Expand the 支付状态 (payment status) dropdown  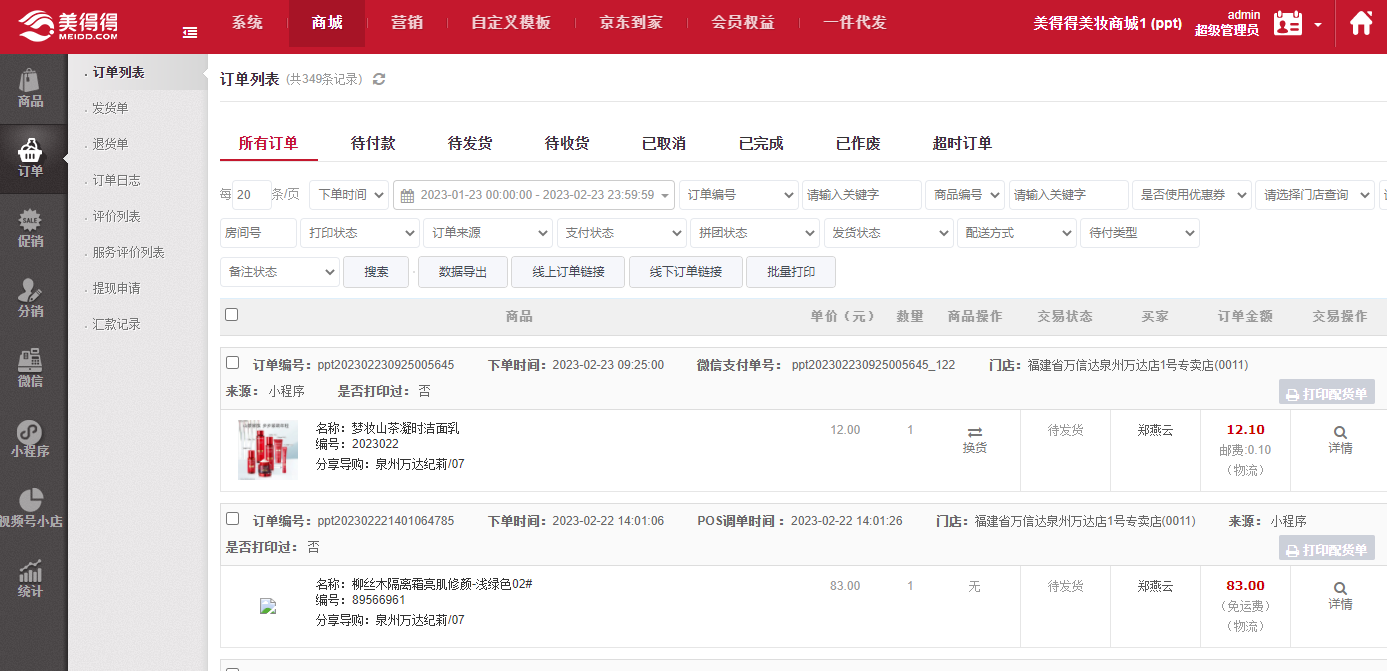coord(621,233)
